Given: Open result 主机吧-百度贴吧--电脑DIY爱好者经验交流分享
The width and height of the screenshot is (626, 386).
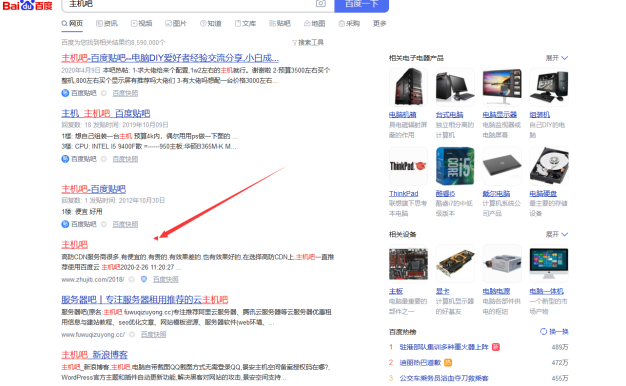Looking at the screenshot, I should pos(170,58).
